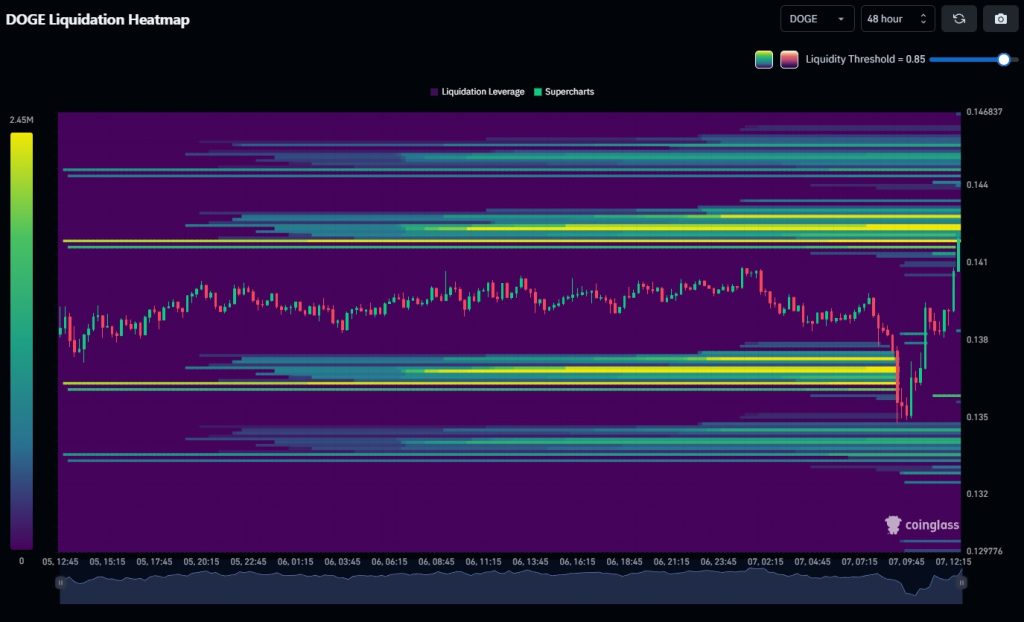
Task: Select the green-blue heatmap color scheme
Action: (x=764, y=60)
